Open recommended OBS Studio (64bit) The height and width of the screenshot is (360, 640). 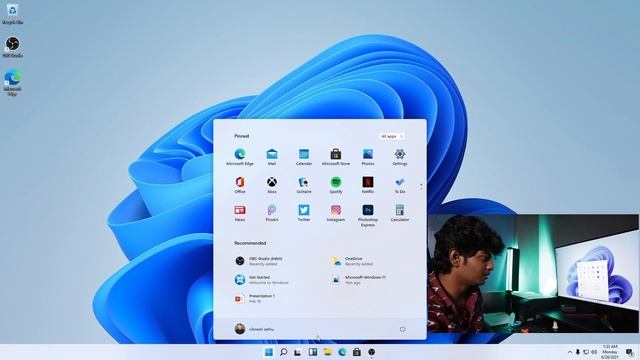click(x=259, y=261)
